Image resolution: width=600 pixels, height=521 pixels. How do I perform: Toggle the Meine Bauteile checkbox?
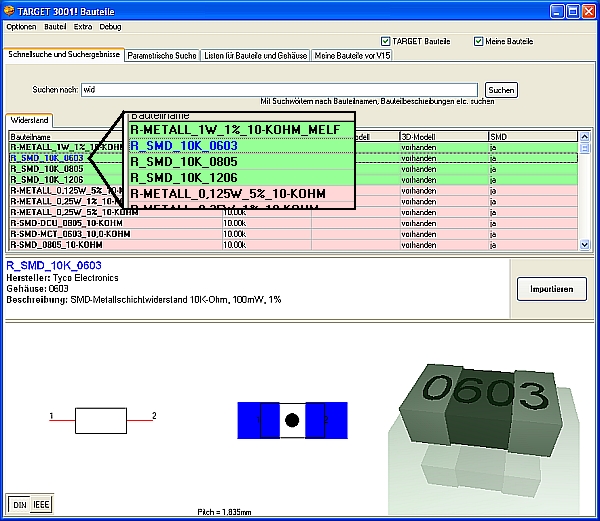478,41
